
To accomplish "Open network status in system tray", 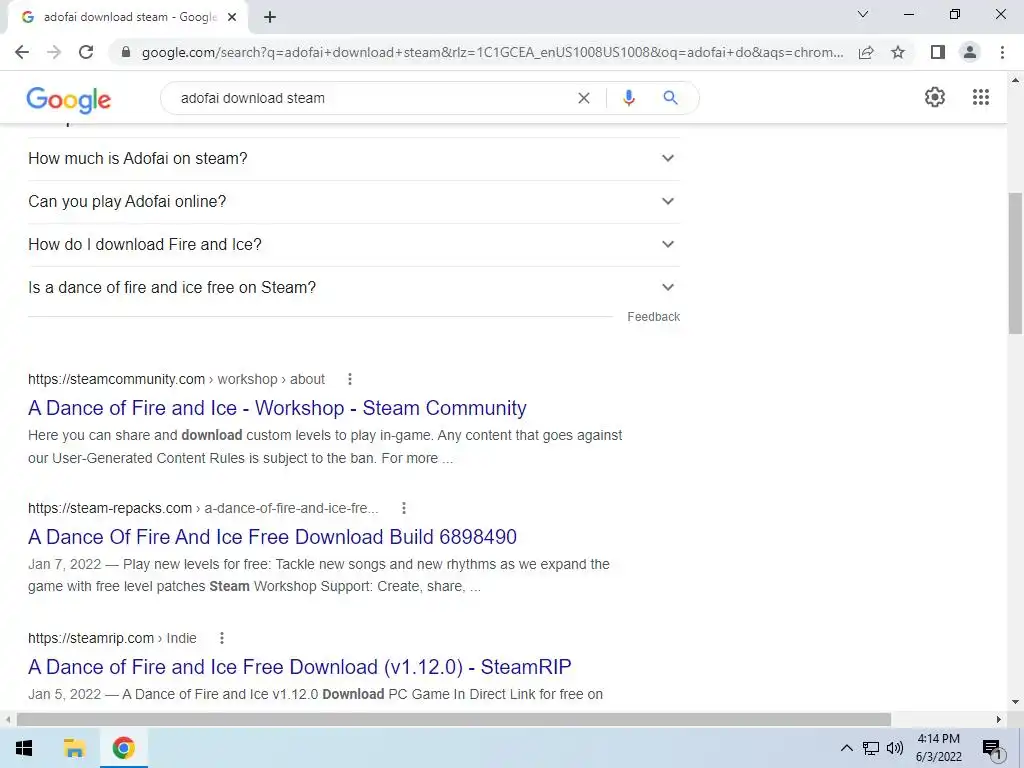I will (x=871, y=748).
